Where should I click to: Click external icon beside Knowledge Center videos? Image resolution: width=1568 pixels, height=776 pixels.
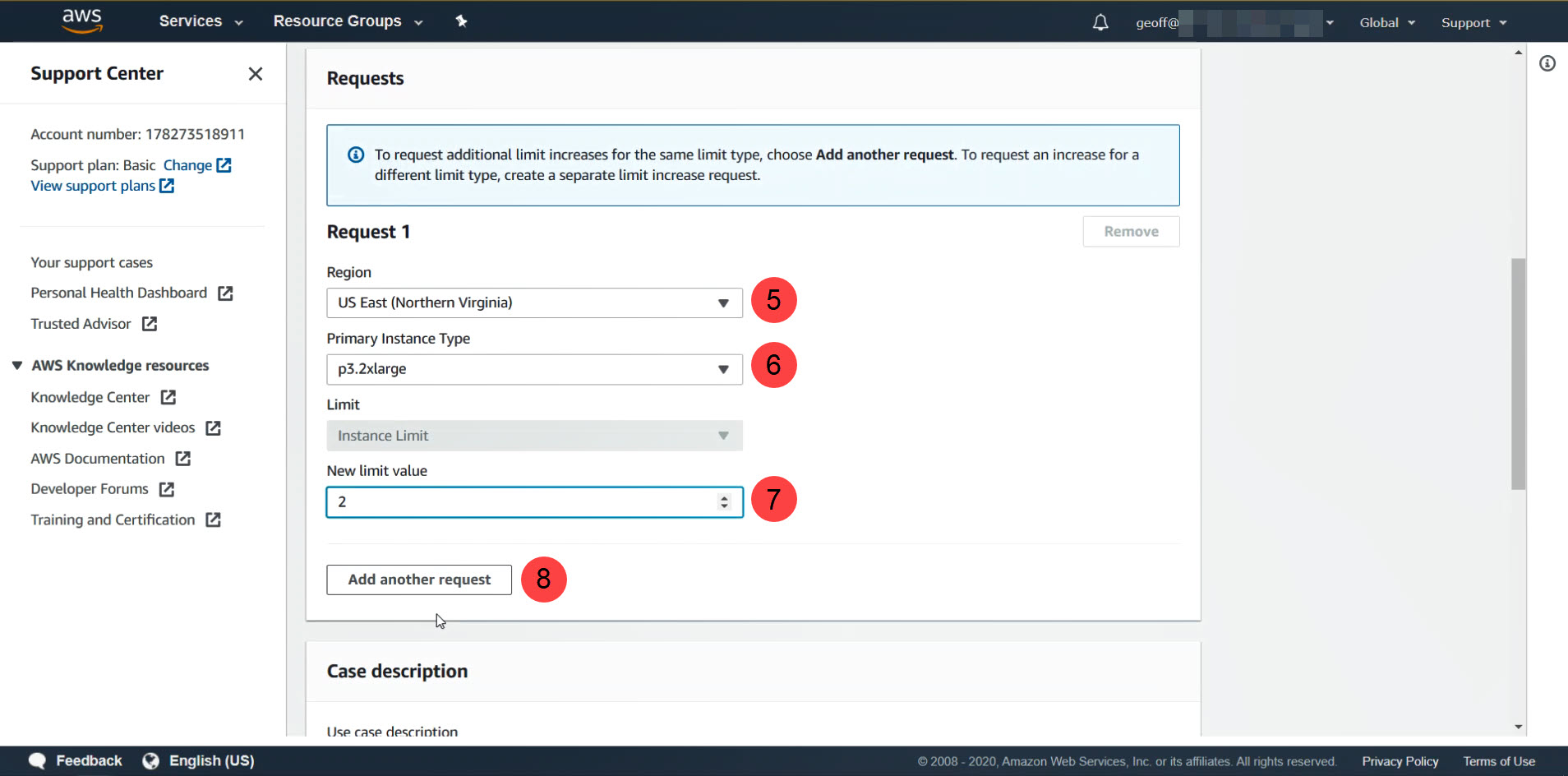coord(213,428)
